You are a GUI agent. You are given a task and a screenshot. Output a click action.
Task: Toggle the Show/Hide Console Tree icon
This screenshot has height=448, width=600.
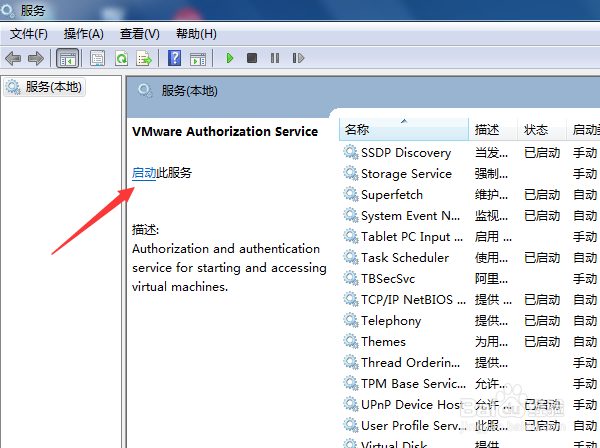[68, 58]
